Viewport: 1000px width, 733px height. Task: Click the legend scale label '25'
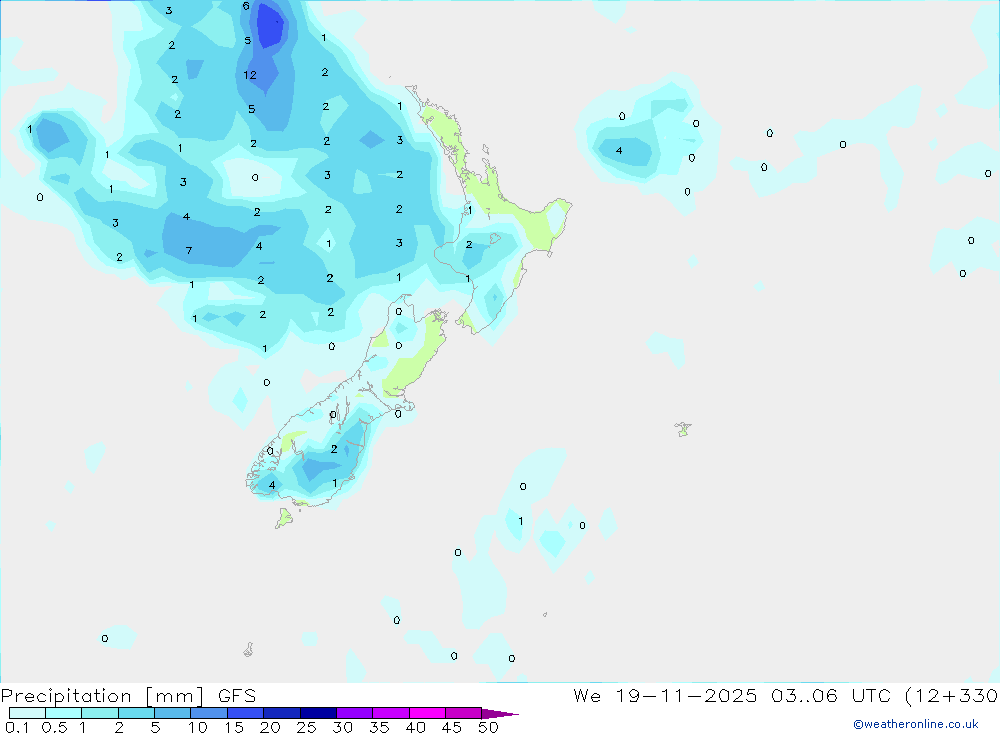306,727
